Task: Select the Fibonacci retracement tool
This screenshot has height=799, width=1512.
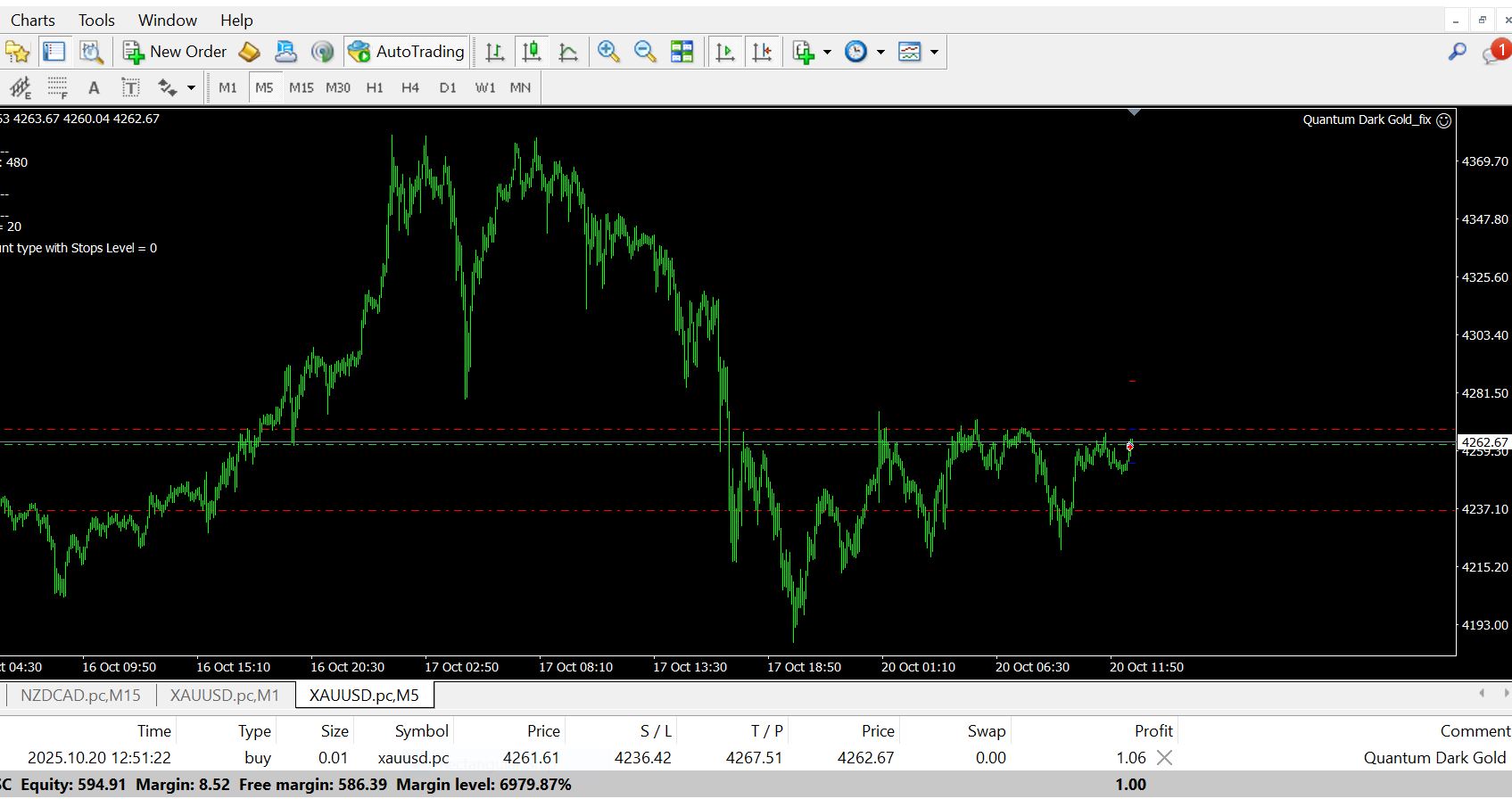Action: (58, 87)
